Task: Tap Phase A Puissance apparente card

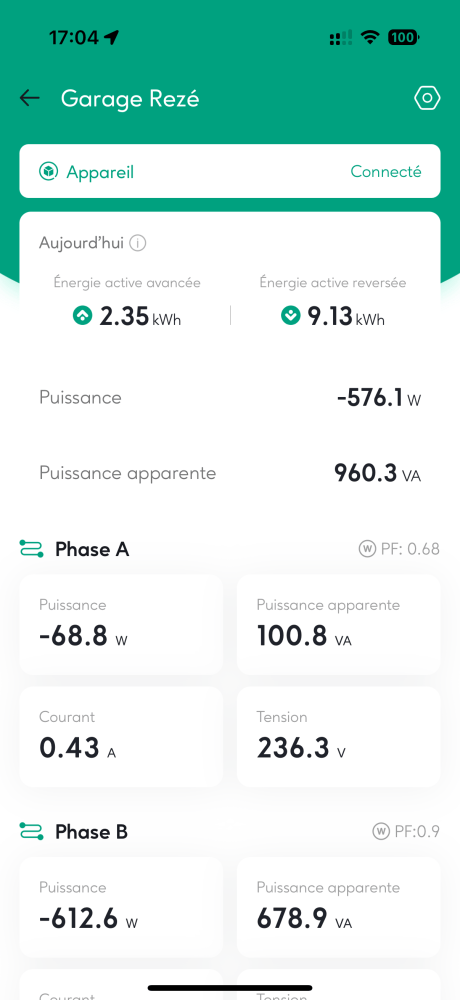Action: (x=339, y=624)
